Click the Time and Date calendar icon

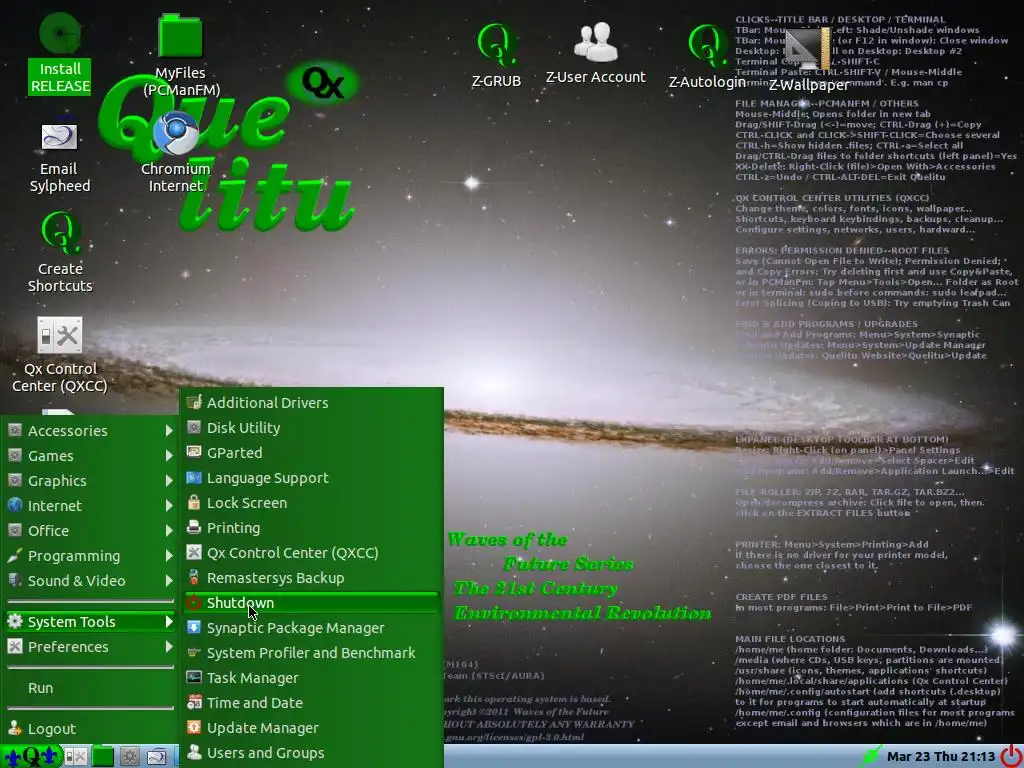(194, 702)
